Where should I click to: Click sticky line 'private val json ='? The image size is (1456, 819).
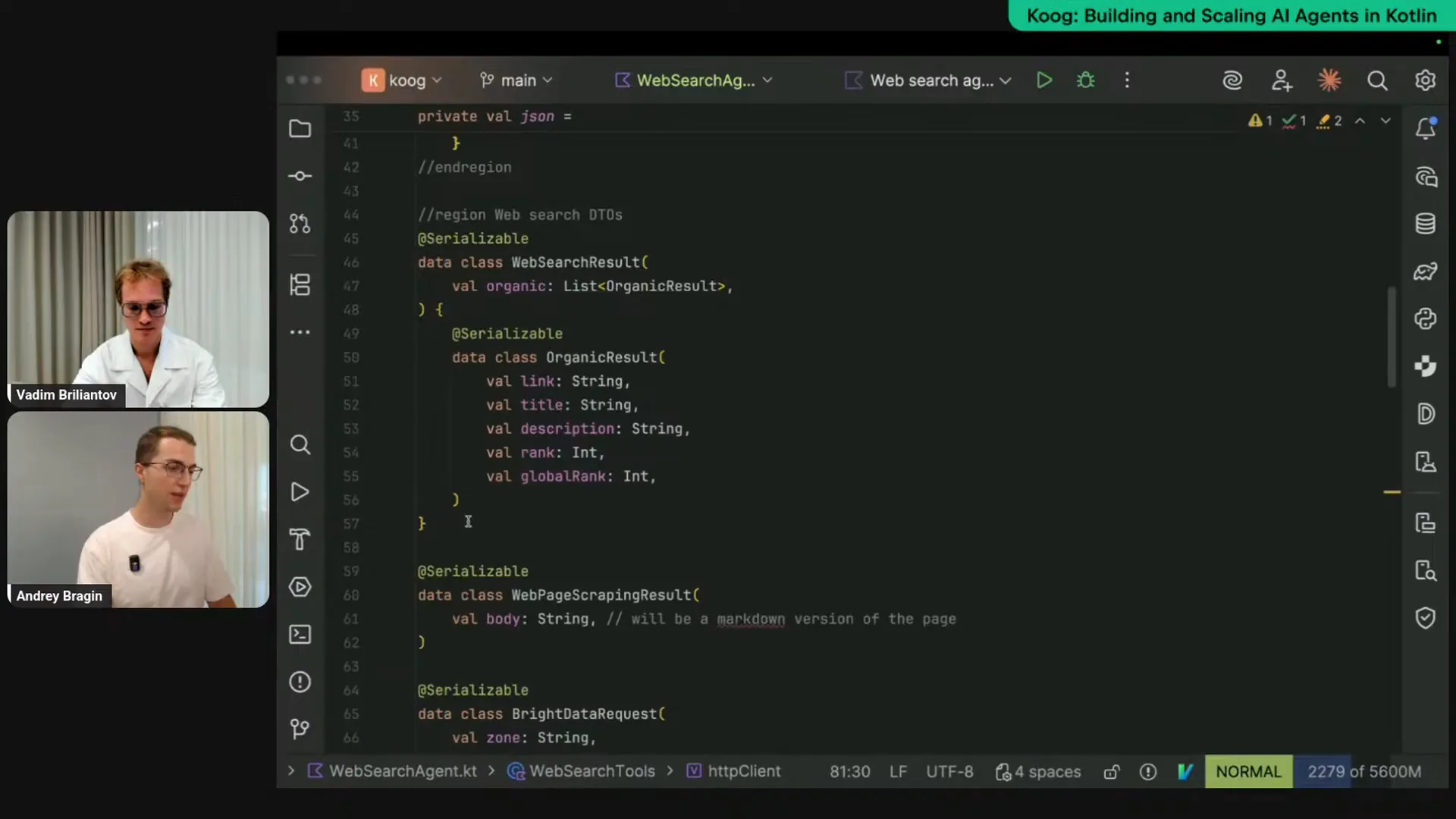[494, 117]
